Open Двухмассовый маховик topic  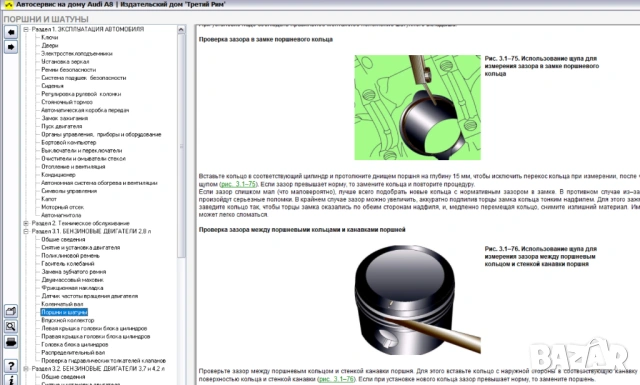(72, 280)
